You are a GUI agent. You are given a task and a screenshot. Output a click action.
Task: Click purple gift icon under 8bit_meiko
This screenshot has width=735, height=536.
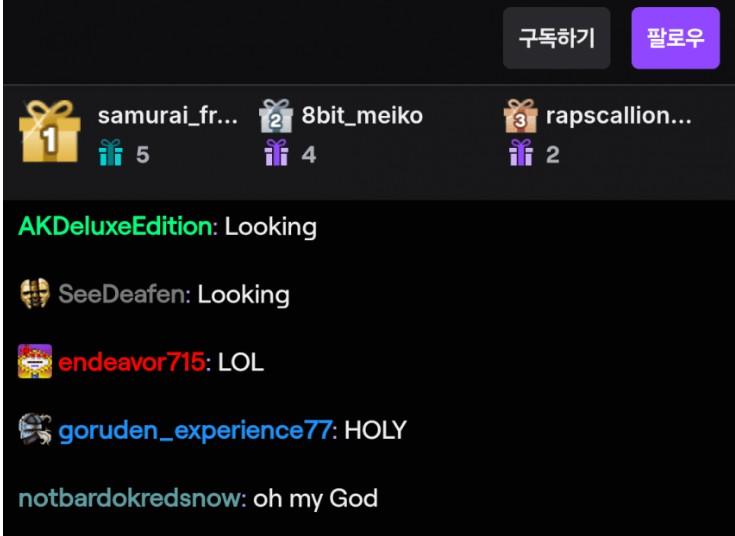277,153
